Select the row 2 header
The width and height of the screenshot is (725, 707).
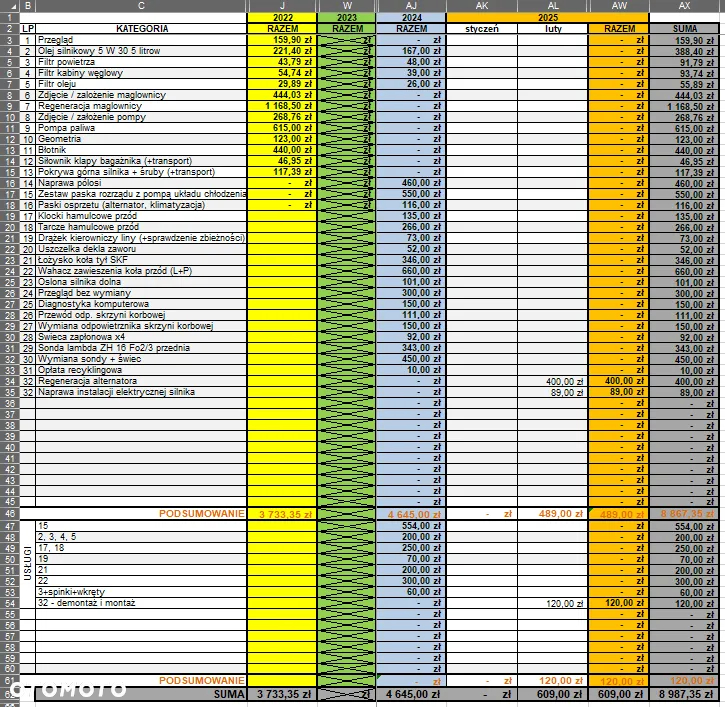pos(10,29)
